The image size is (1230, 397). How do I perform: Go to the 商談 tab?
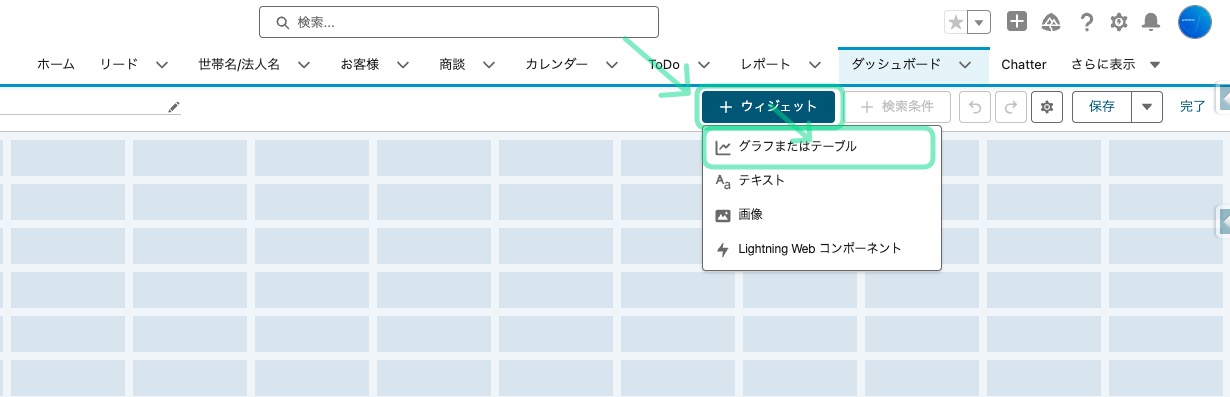coord(452,64)
